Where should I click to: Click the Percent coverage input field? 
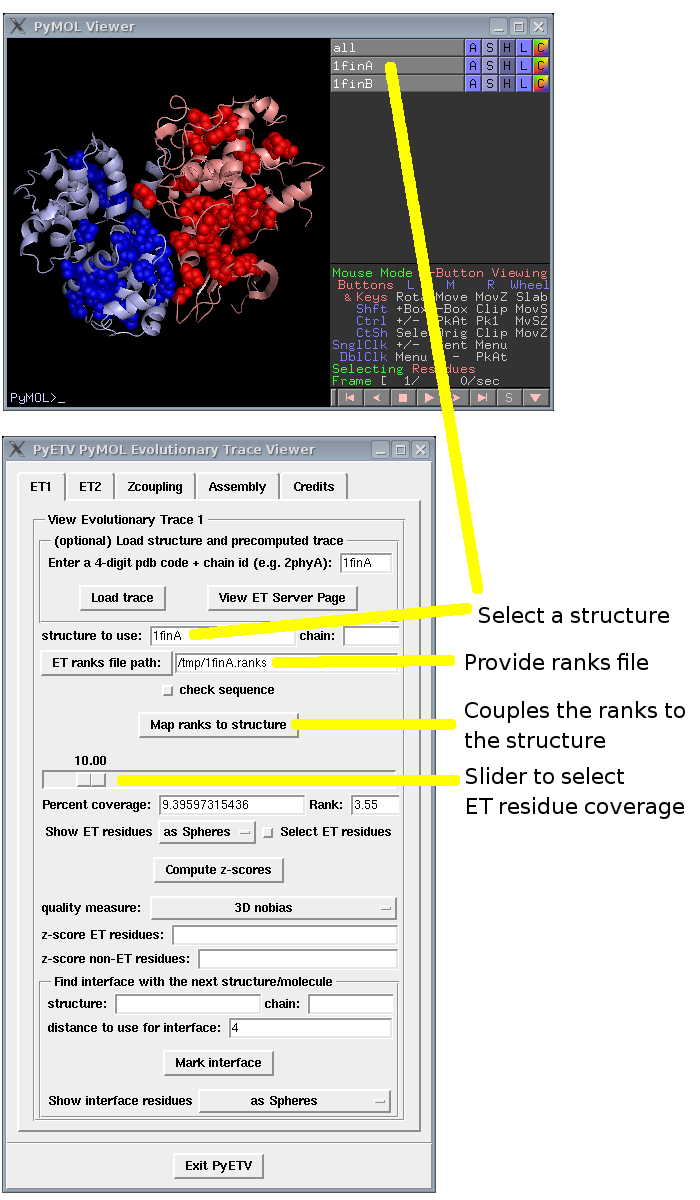pyautogui.click(x=230, y=805)
